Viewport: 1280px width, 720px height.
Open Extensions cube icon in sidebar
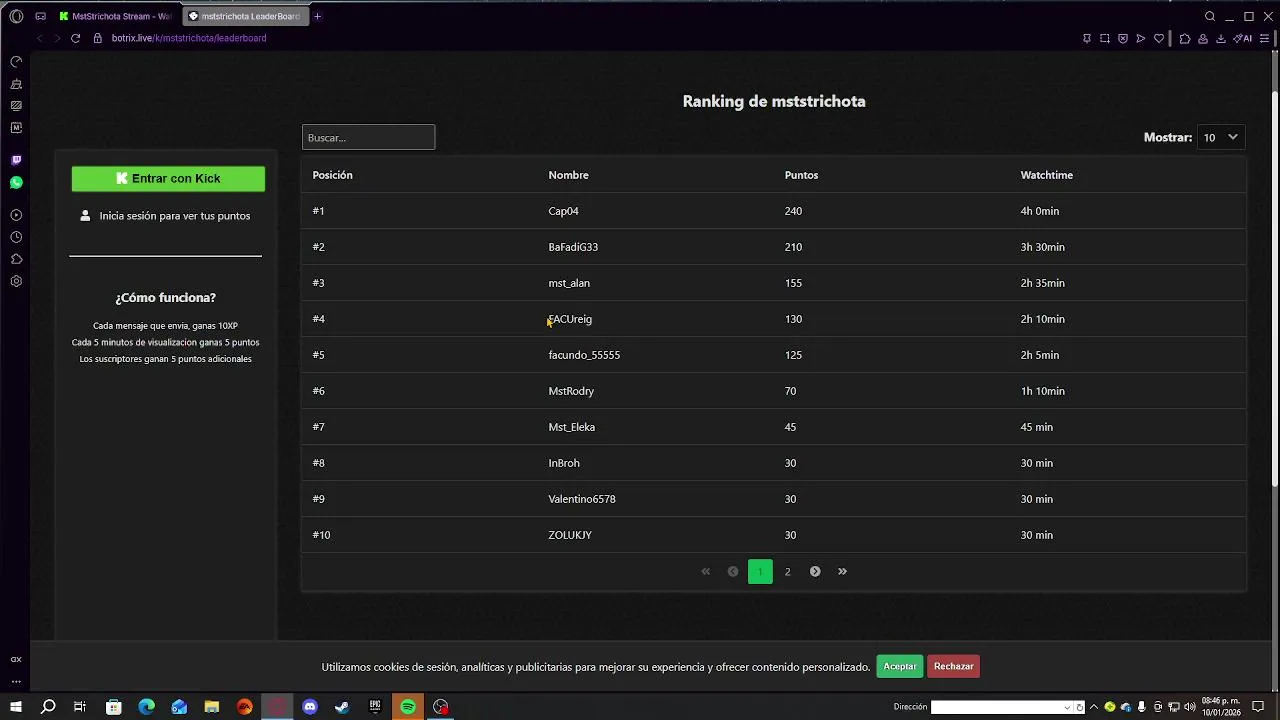point(16,259)
